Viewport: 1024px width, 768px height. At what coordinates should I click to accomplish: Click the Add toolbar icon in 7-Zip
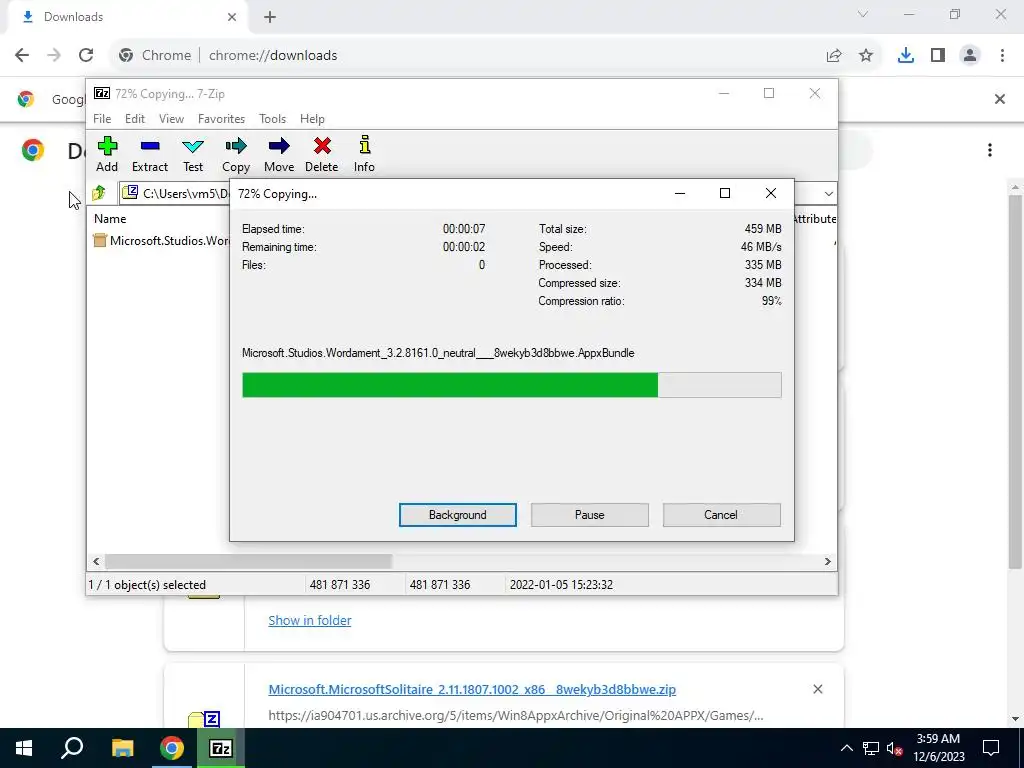[x=107, y=154]
